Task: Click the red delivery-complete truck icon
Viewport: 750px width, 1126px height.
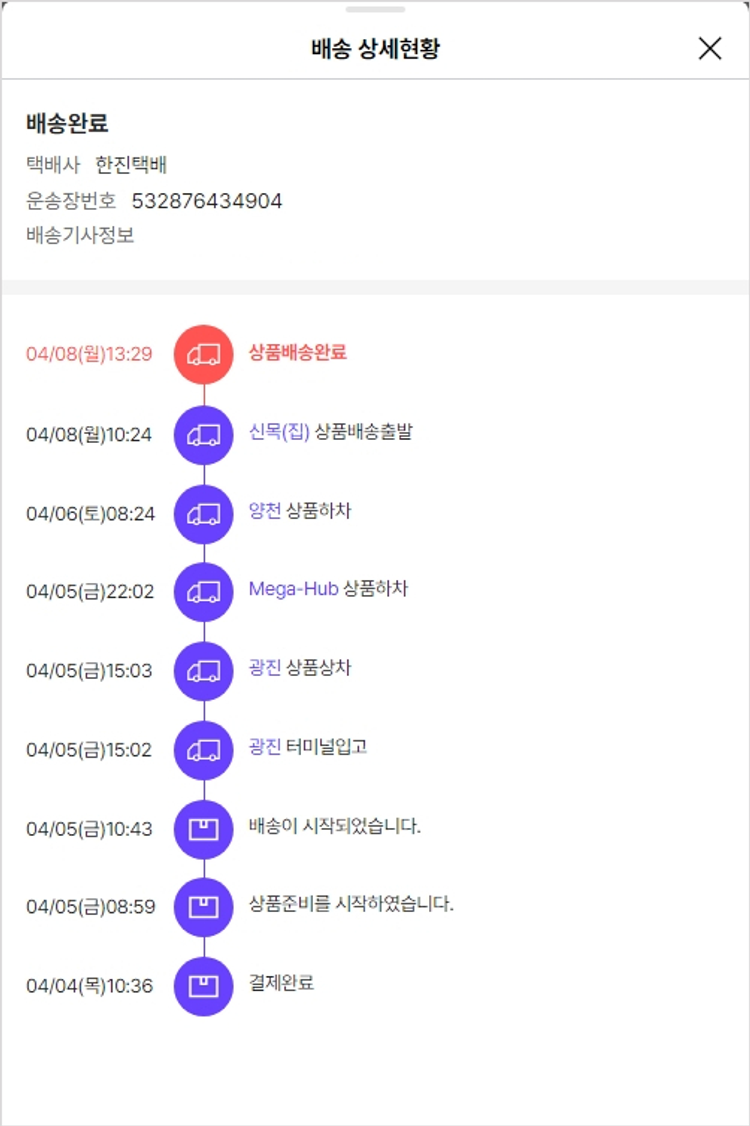Action: pyautogui.click(x=203, y=354)
